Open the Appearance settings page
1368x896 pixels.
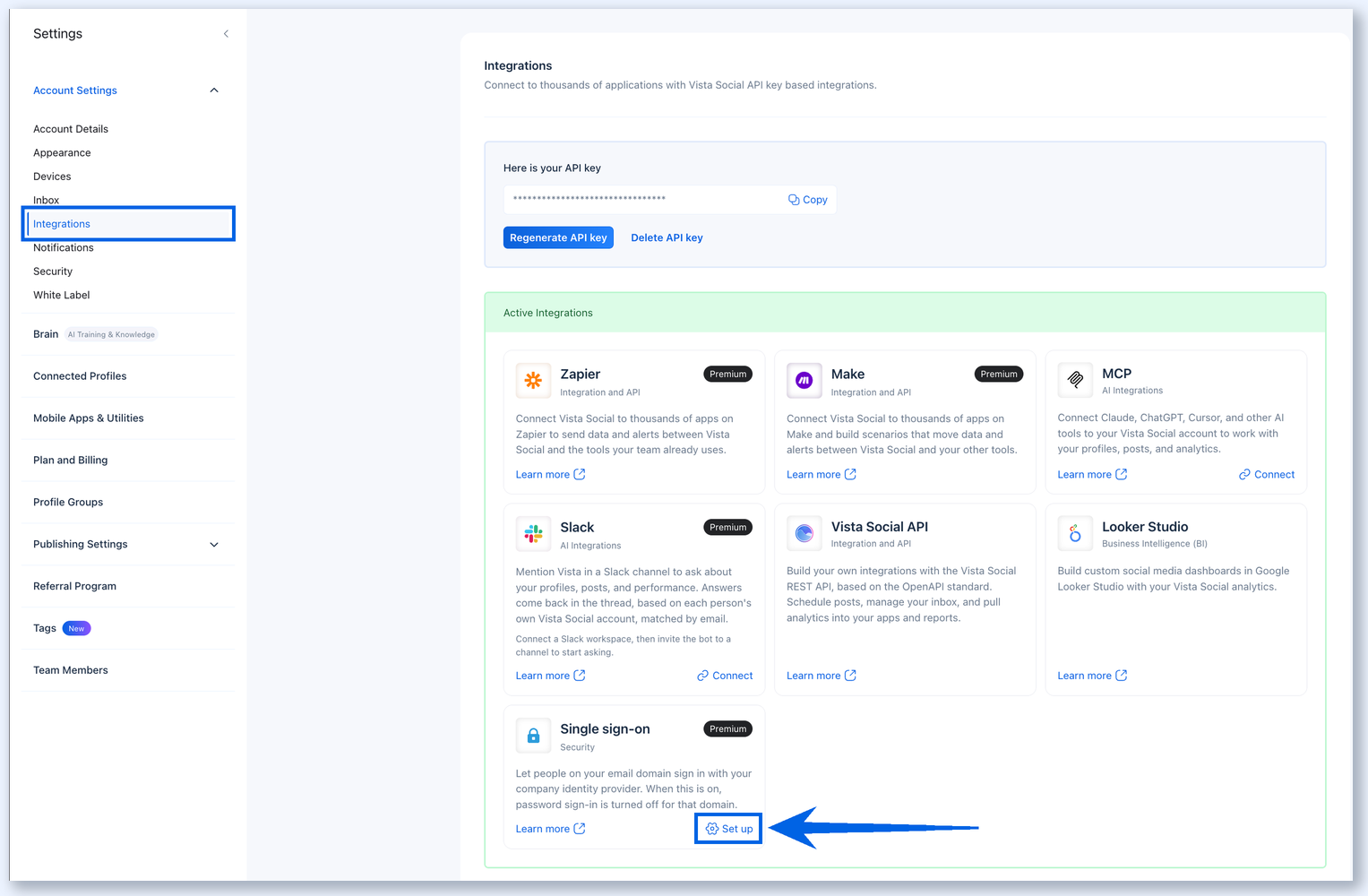62,153
